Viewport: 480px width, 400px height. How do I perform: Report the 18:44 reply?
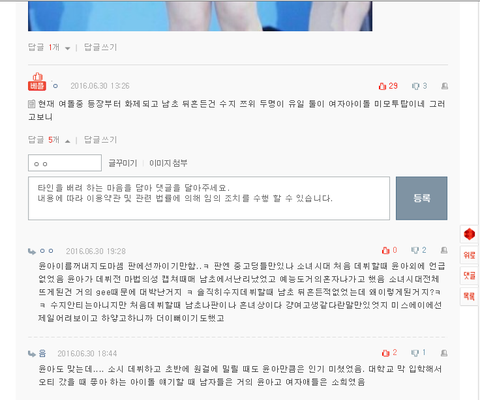click(444, 353)
